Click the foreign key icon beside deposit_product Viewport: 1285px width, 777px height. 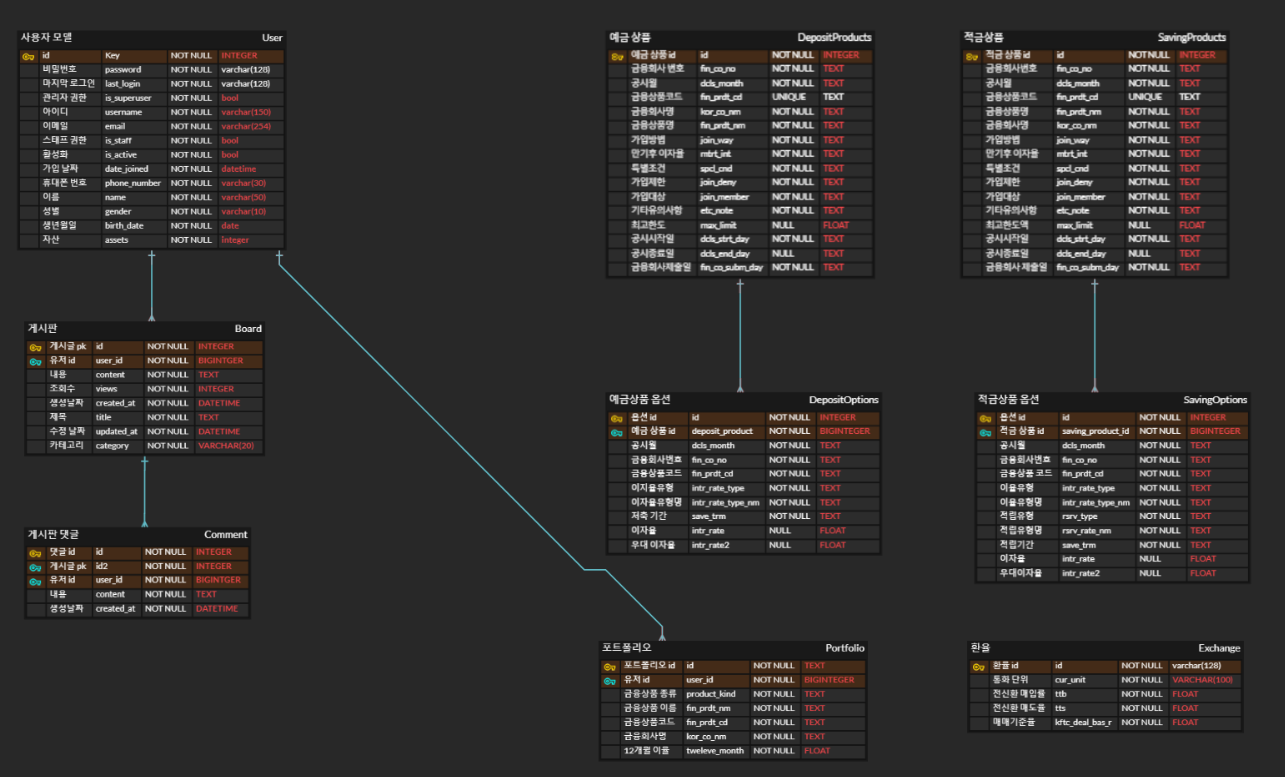click(x=617, y=432)
